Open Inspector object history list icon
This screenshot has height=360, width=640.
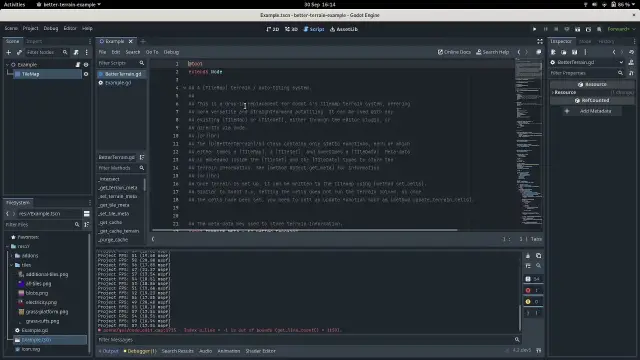[x=631, y=52]
